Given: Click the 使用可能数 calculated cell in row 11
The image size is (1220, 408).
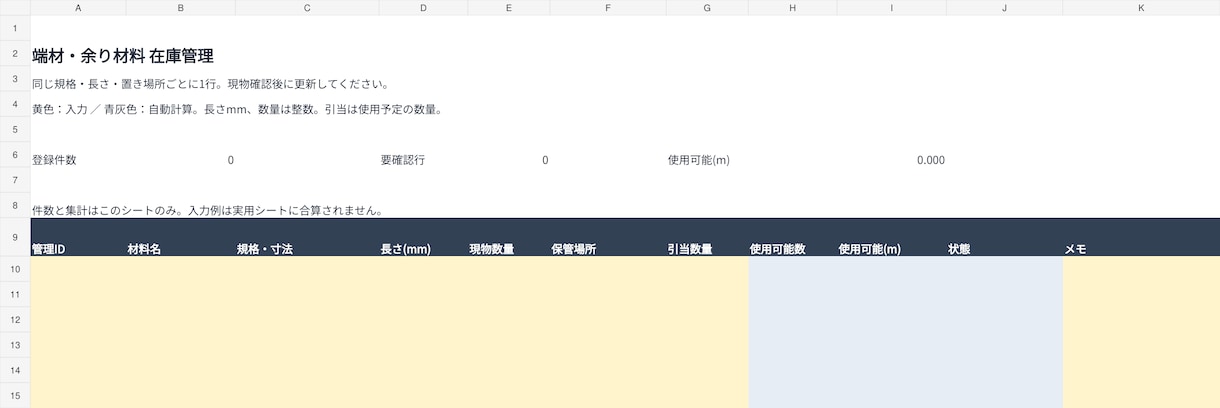Looking at the screenshot, I should click(x=792, y=294).
